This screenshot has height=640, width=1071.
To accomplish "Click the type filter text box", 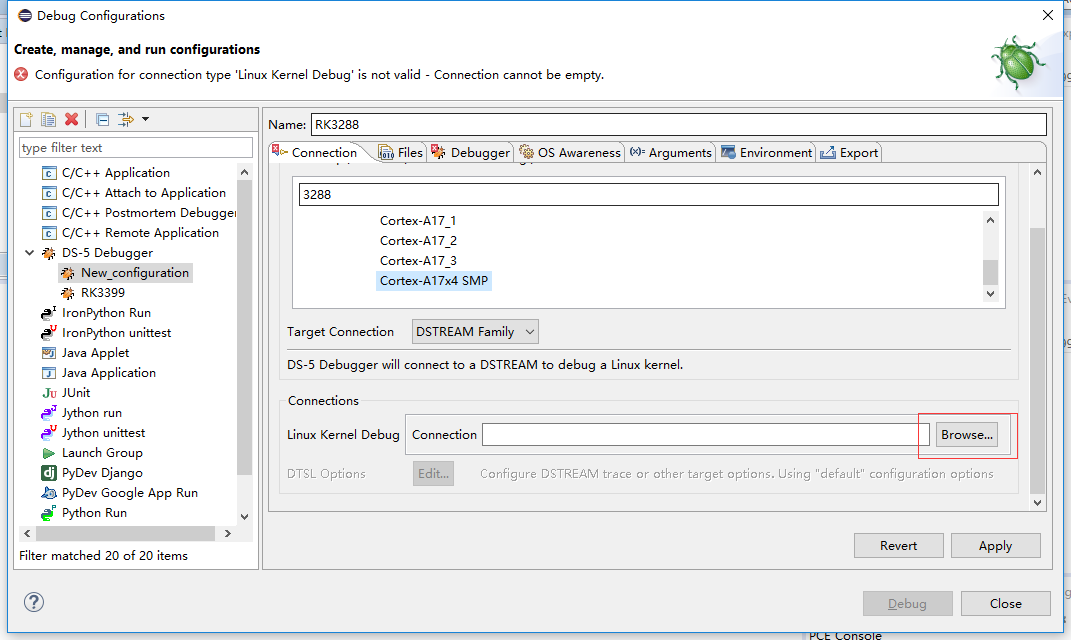I will coord(136,148).
